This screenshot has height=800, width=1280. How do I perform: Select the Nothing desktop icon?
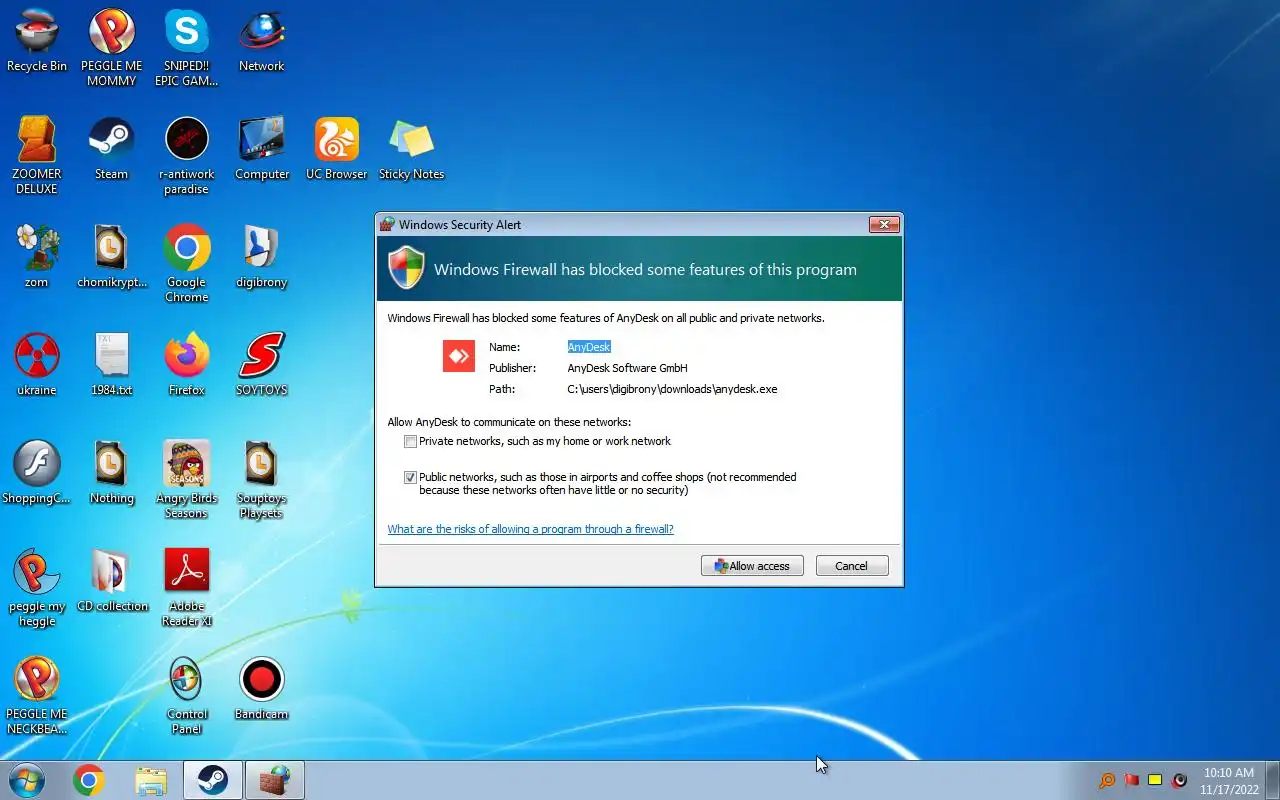[112, 473]
